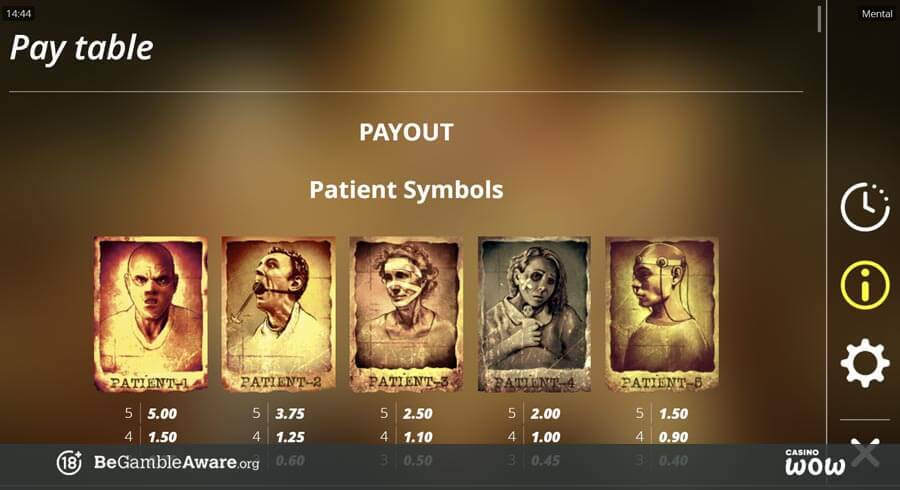Click the 14:44 clock display
The width and height of the screenshot is (900, 490).
[18, 14]
